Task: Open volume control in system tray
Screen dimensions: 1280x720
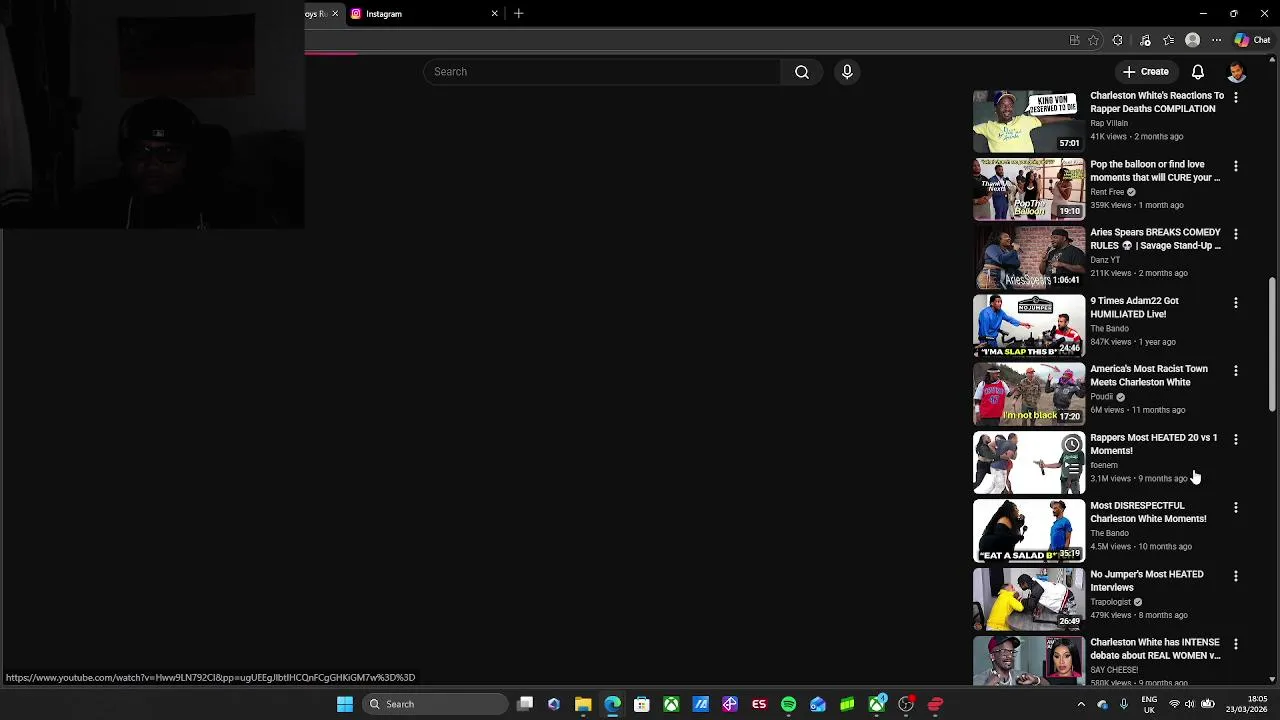Action: click(1191, 704)
